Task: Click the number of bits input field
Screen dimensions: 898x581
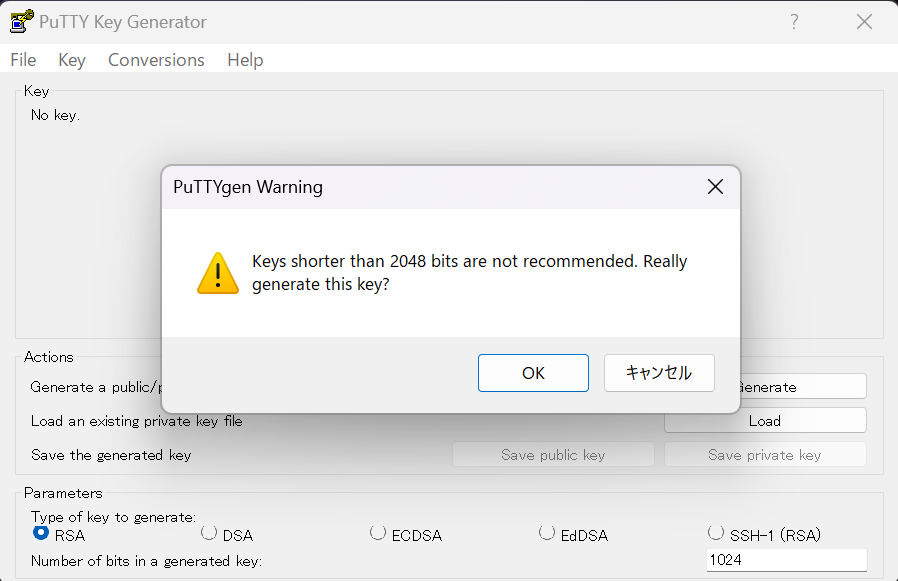Action: coord(786,560)
